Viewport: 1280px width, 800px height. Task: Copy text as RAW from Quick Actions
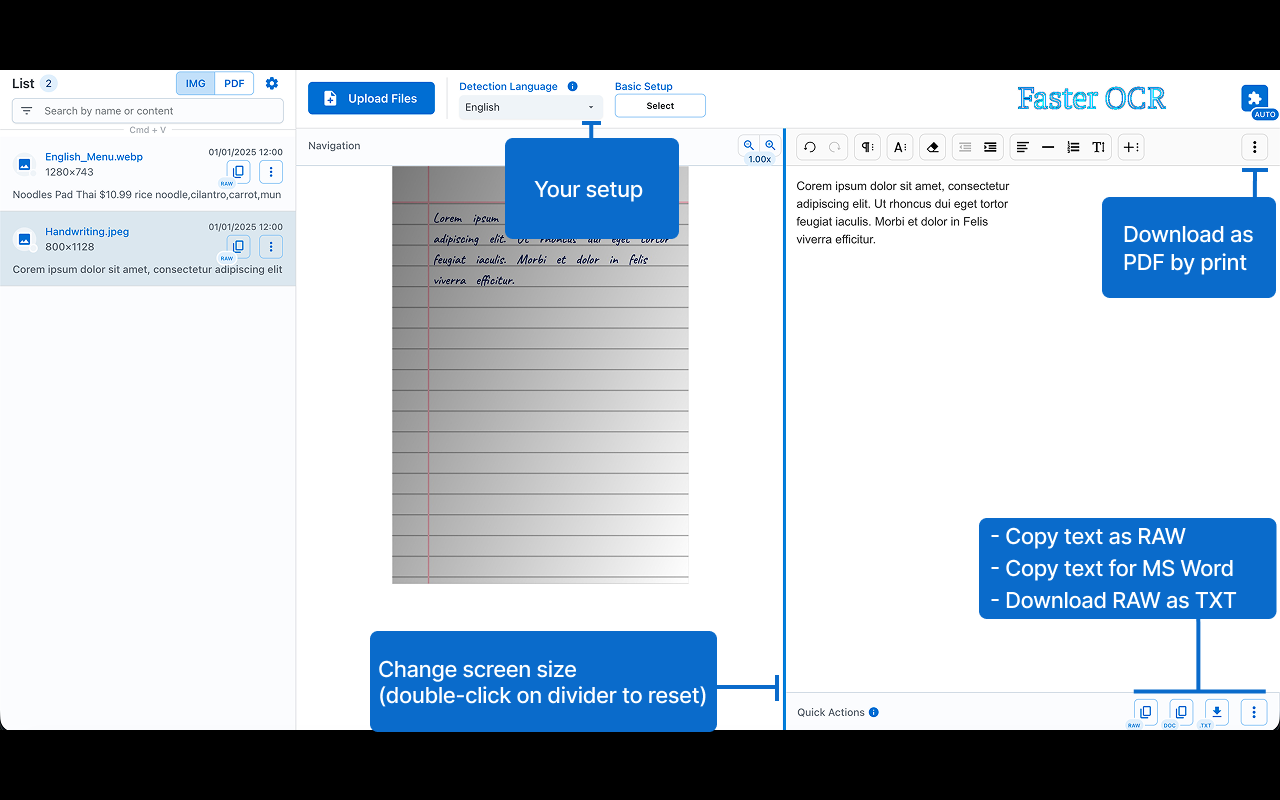click(1144, 711)
